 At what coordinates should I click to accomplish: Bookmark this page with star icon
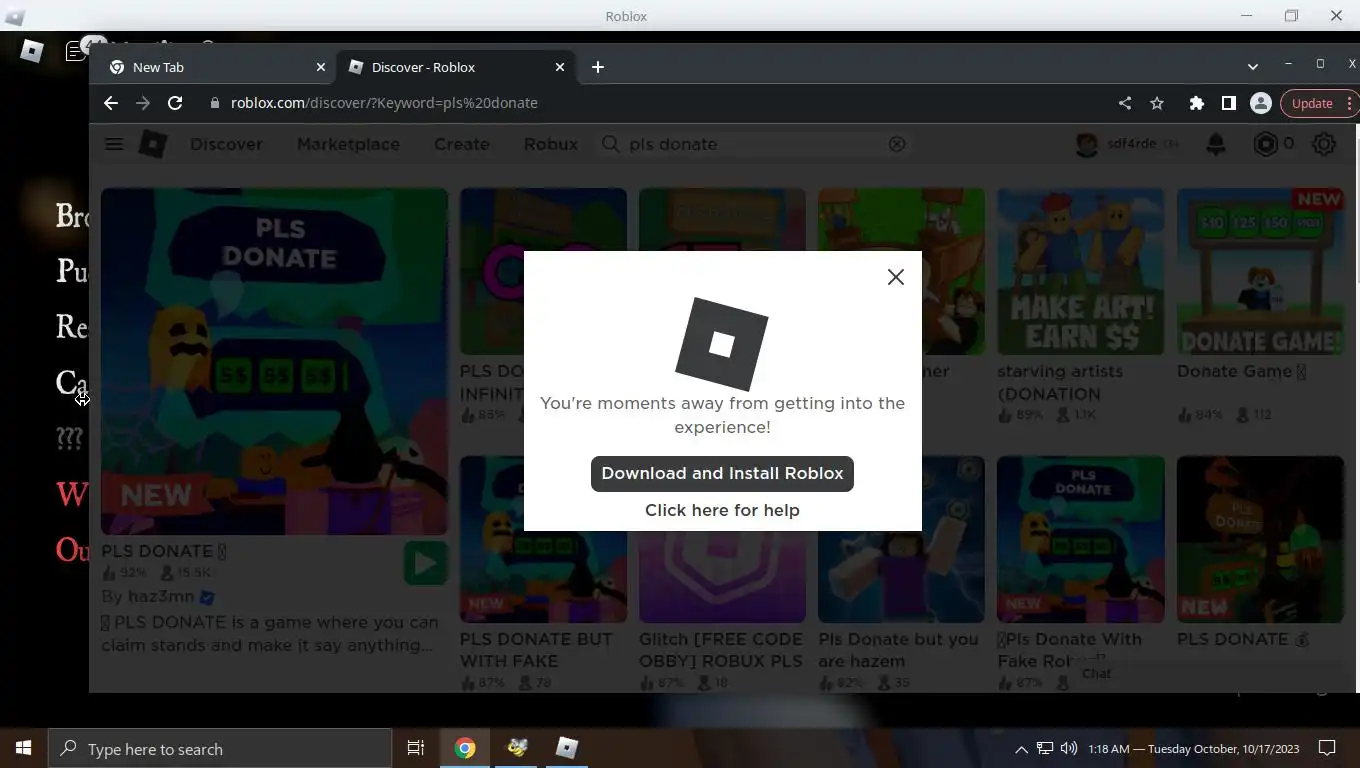pyautogui.click(x=1157, y=103)
